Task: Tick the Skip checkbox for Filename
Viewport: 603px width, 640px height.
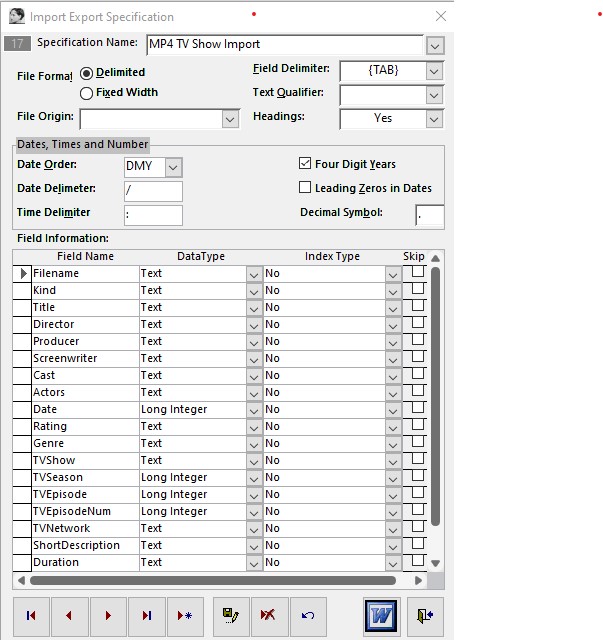Action: [418, 272]
